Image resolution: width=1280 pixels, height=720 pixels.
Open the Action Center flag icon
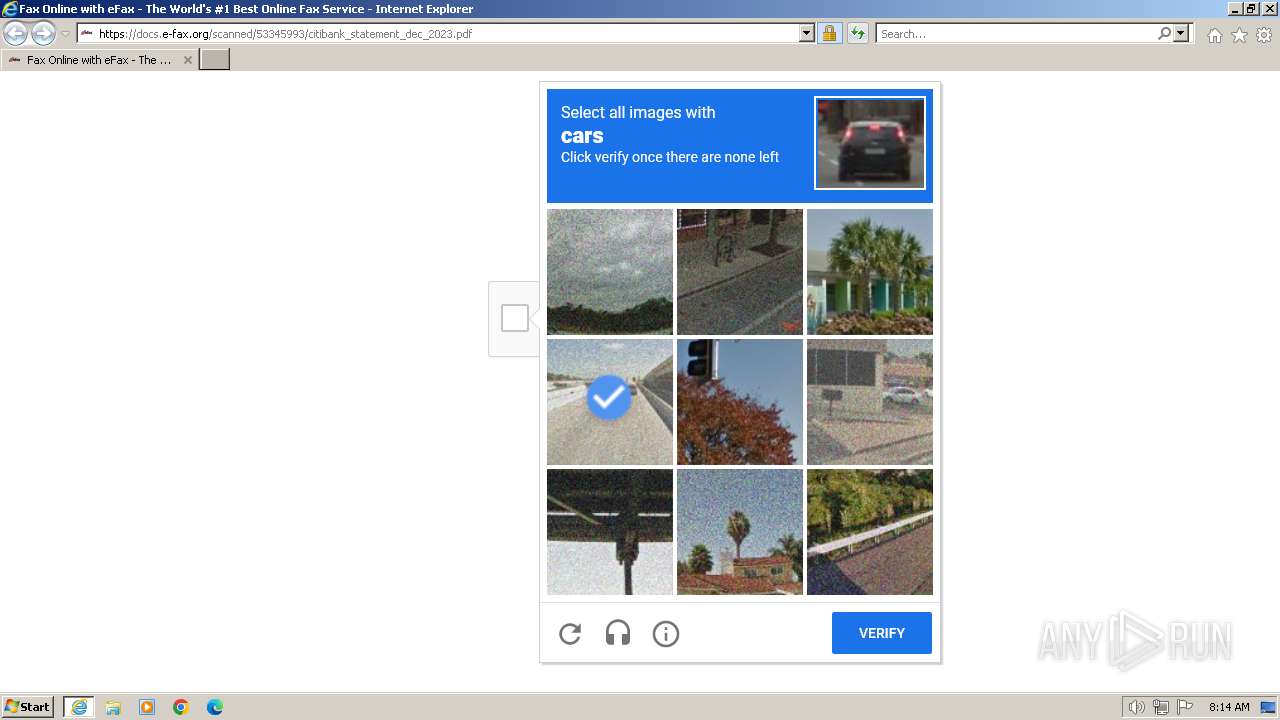click(1185, 707)
